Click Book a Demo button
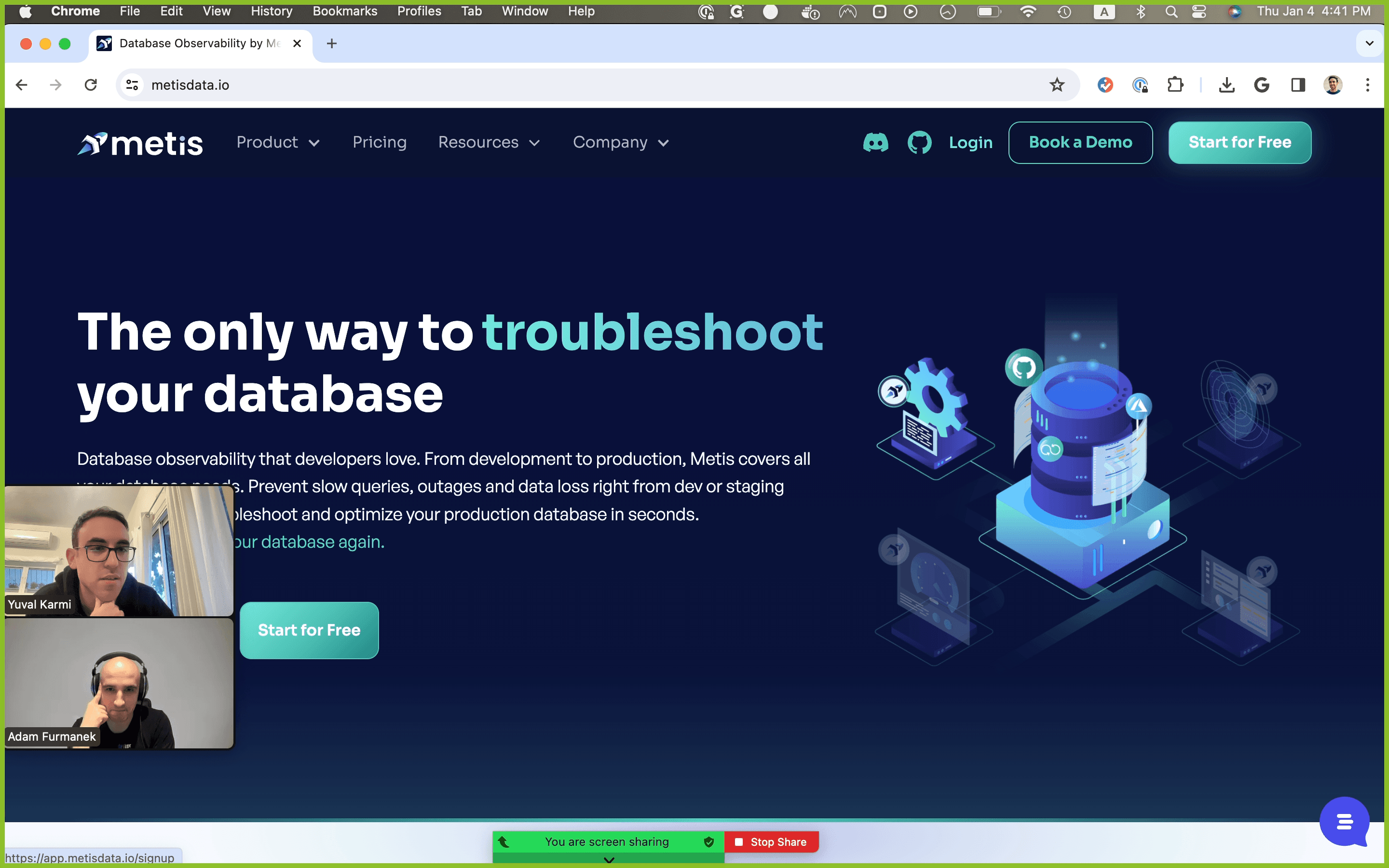 [x=1080, y=142]
